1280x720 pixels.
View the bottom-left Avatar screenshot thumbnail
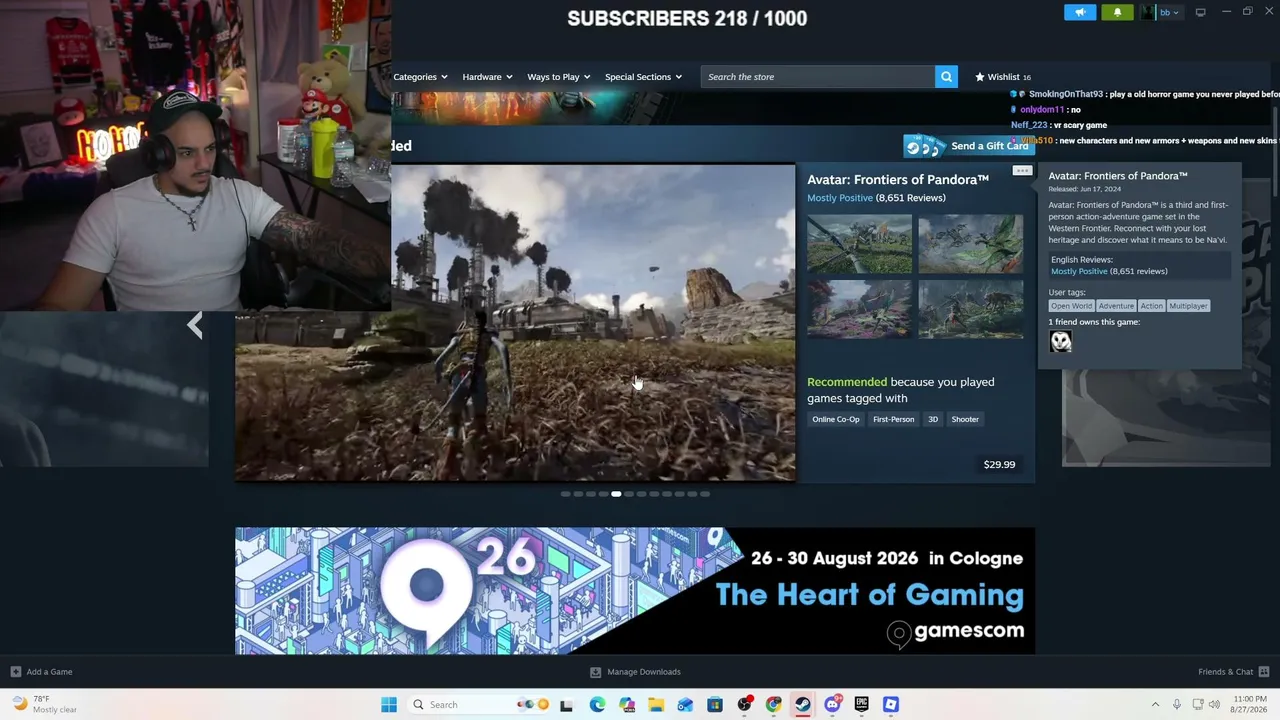point(860,309)
